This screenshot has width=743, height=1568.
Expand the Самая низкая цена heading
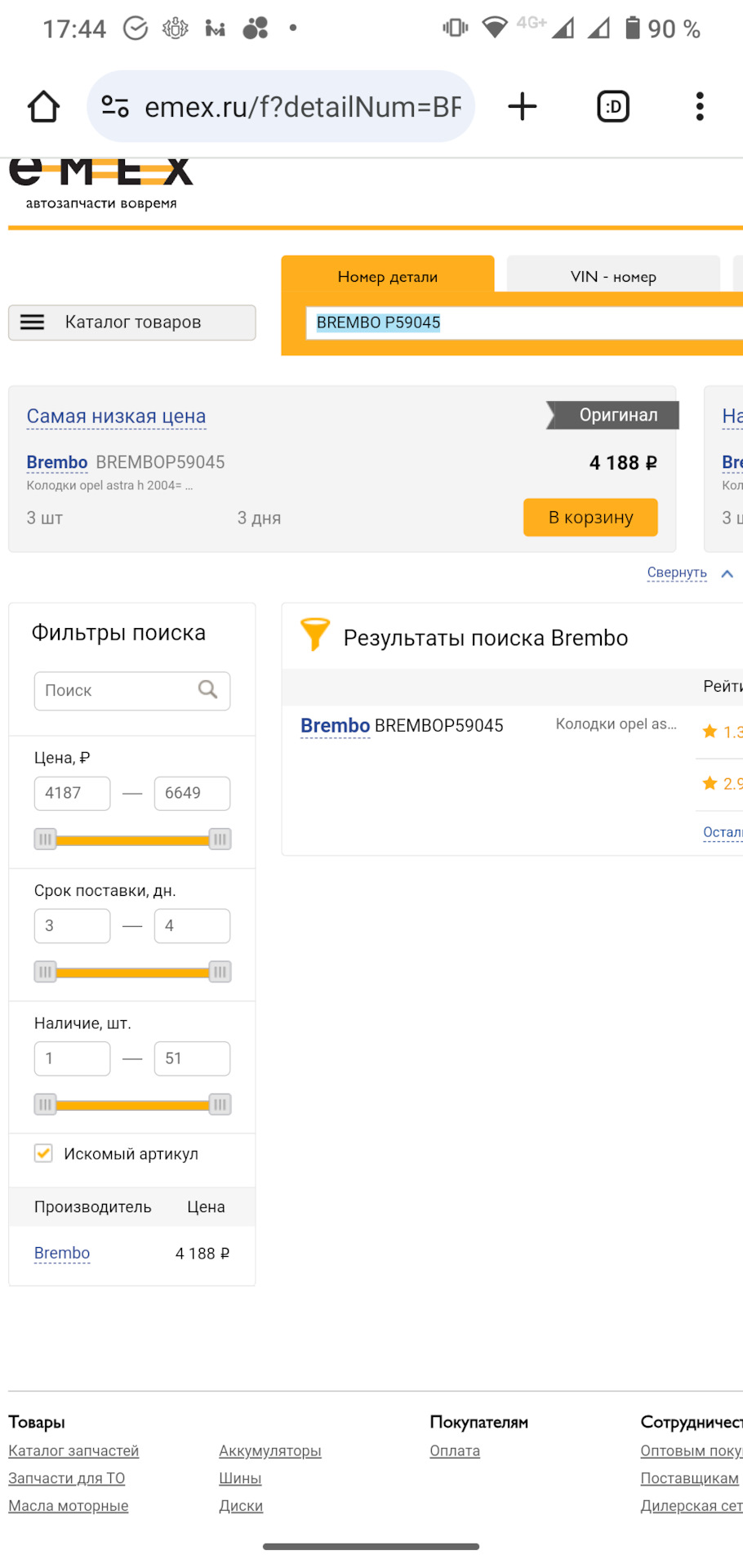coord(116,416)
